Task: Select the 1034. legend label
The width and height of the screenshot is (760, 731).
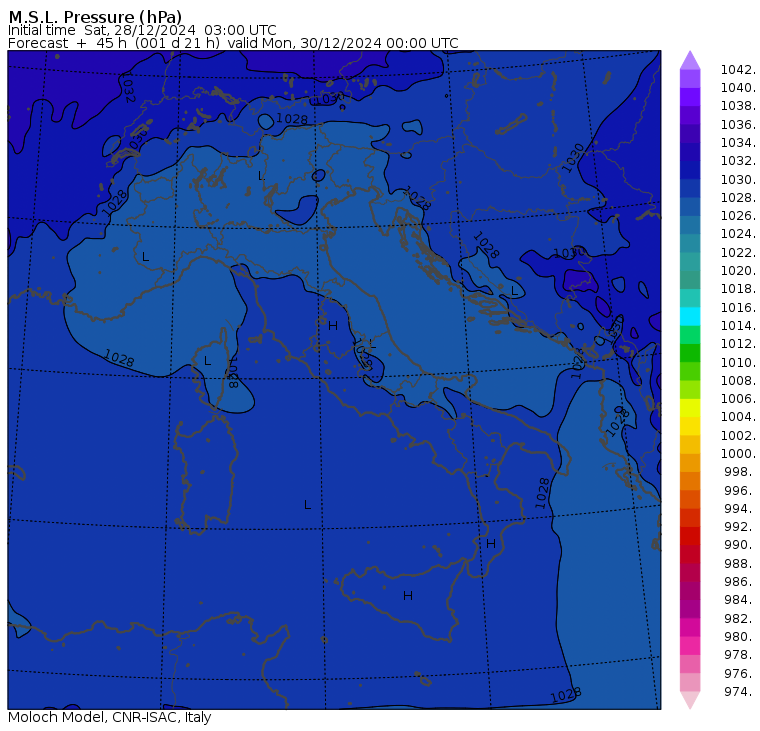Action: [x=738, y=143]
